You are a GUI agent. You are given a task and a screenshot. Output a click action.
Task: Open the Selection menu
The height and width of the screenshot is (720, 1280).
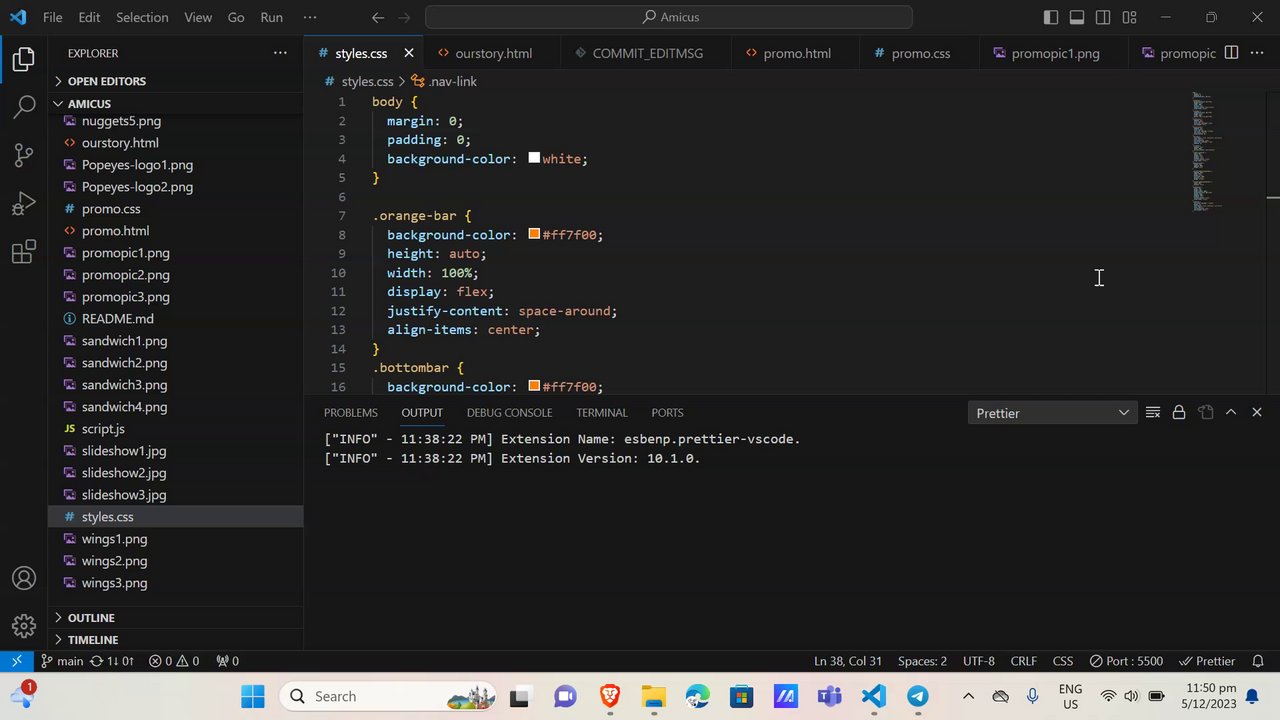click(x=142, y=17)
